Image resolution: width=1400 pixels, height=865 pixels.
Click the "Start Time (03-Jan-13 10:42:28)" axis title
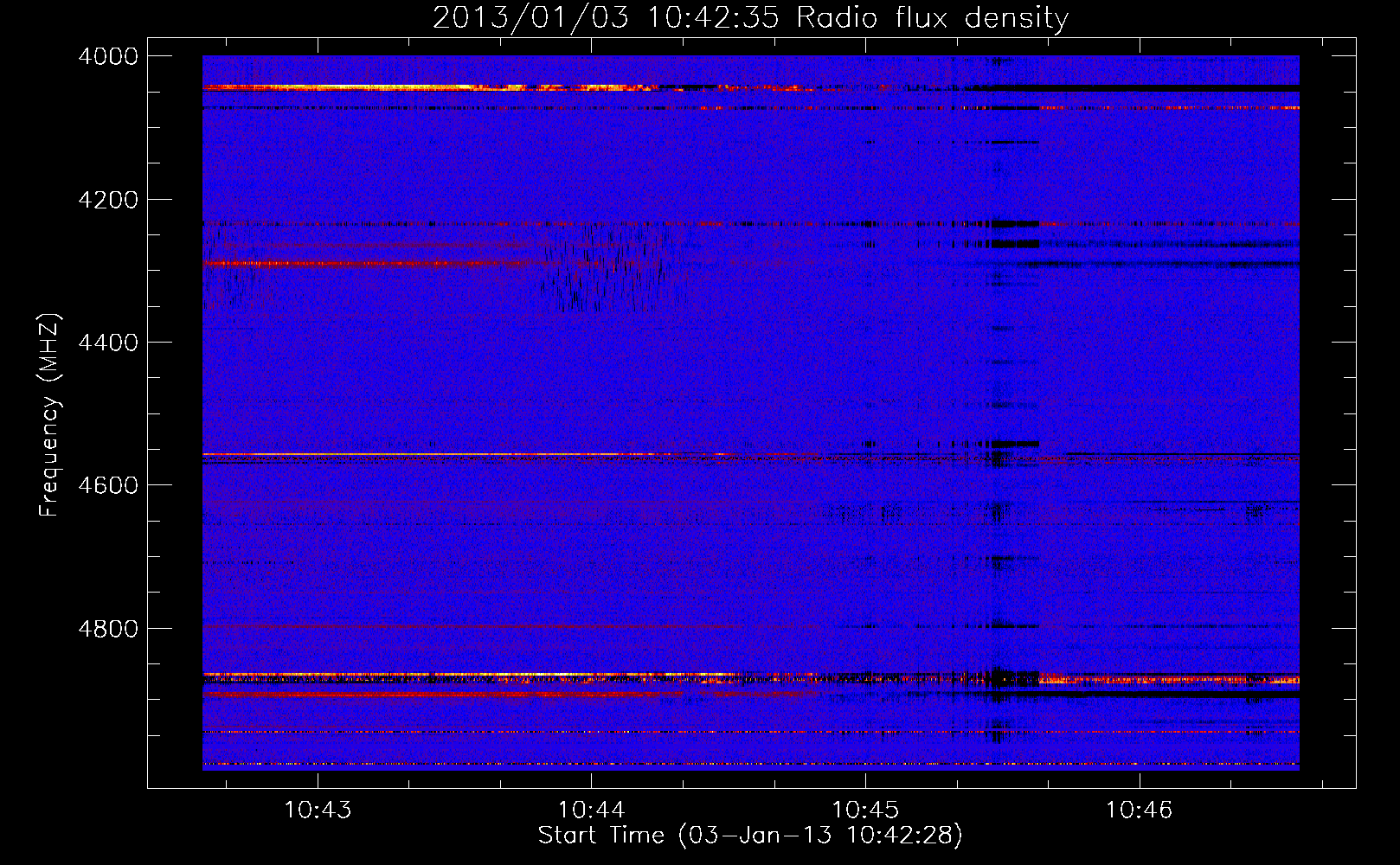pyautogui.click(x=750, y=836)
